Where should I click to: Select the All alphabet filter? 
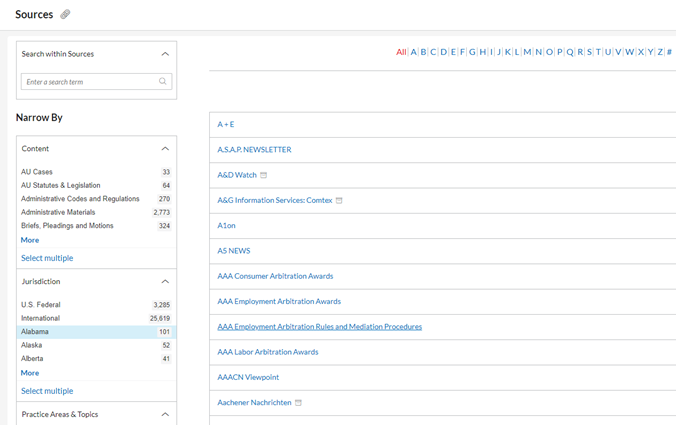401,52
